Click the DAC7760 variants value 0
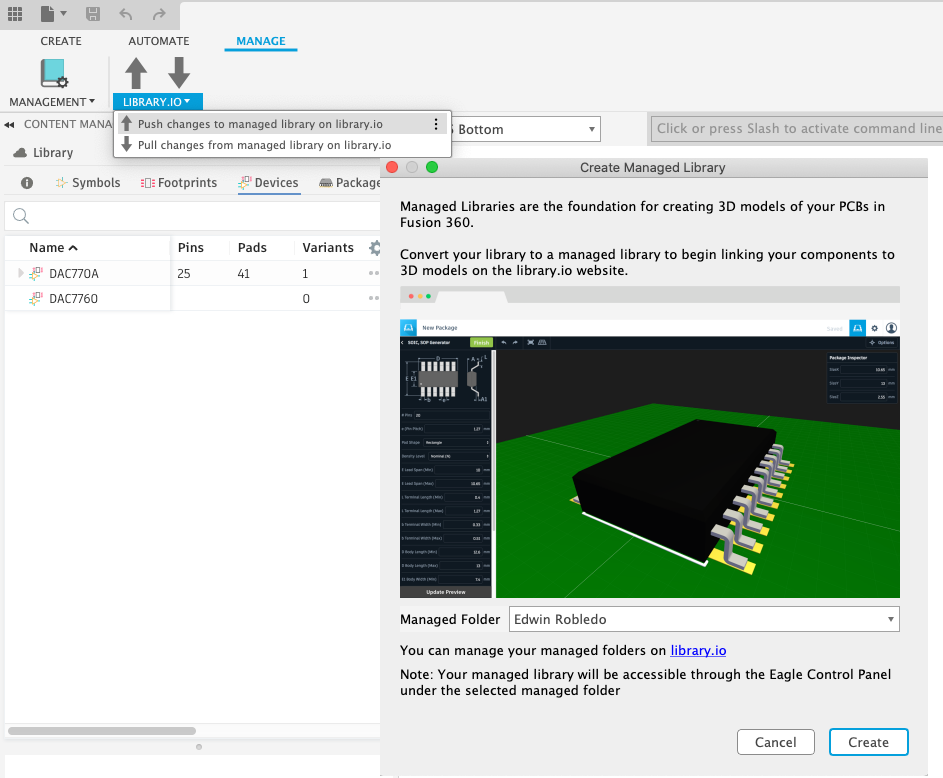943x778 pixels. coord(306,299)
